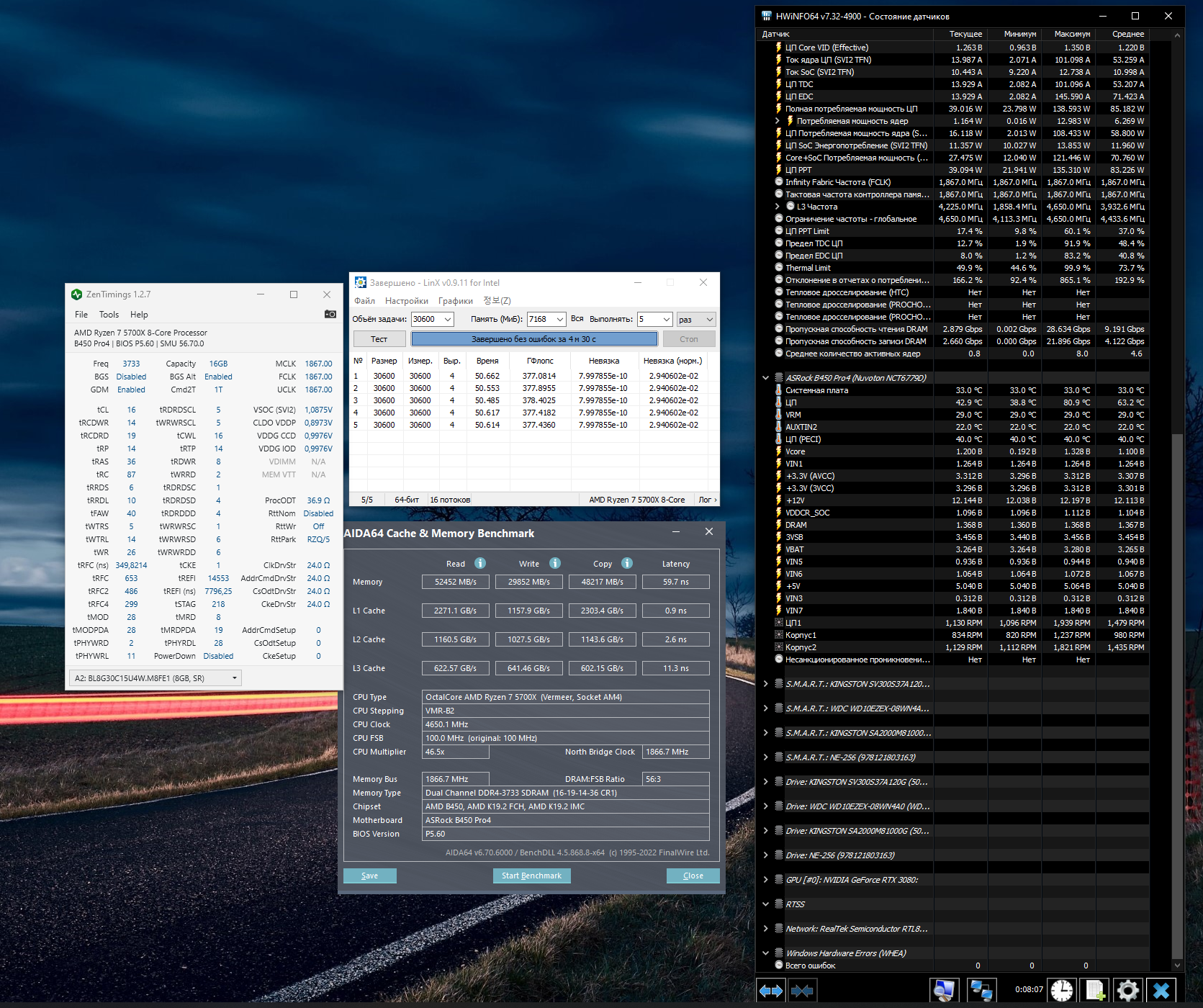Click the clock icon next to the 0:08:07 timer
1203x1008 pixels.
pos(1061,991)
